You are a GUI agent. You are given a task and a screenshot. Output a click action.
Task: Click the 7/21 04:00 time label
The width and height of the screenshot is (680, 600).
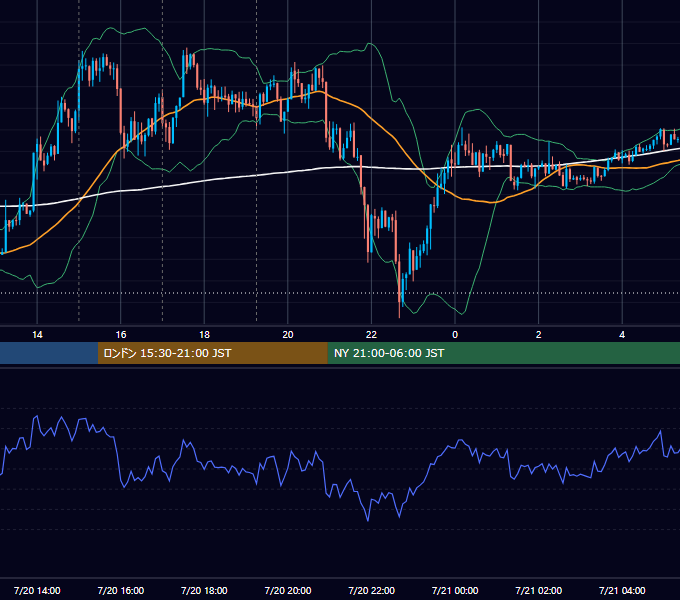[x=622, y=590]
